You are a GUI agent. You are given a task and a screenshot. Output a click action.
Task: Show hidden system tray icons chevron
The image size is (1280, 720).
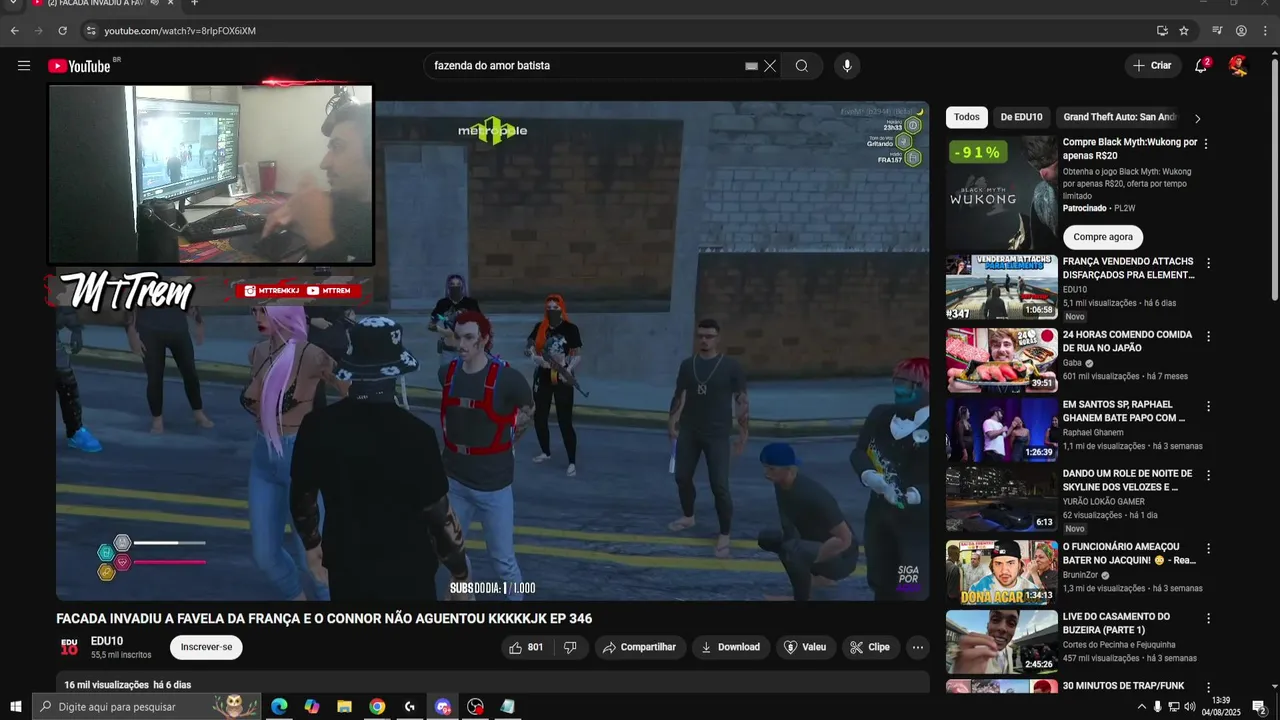point(1142,707)
